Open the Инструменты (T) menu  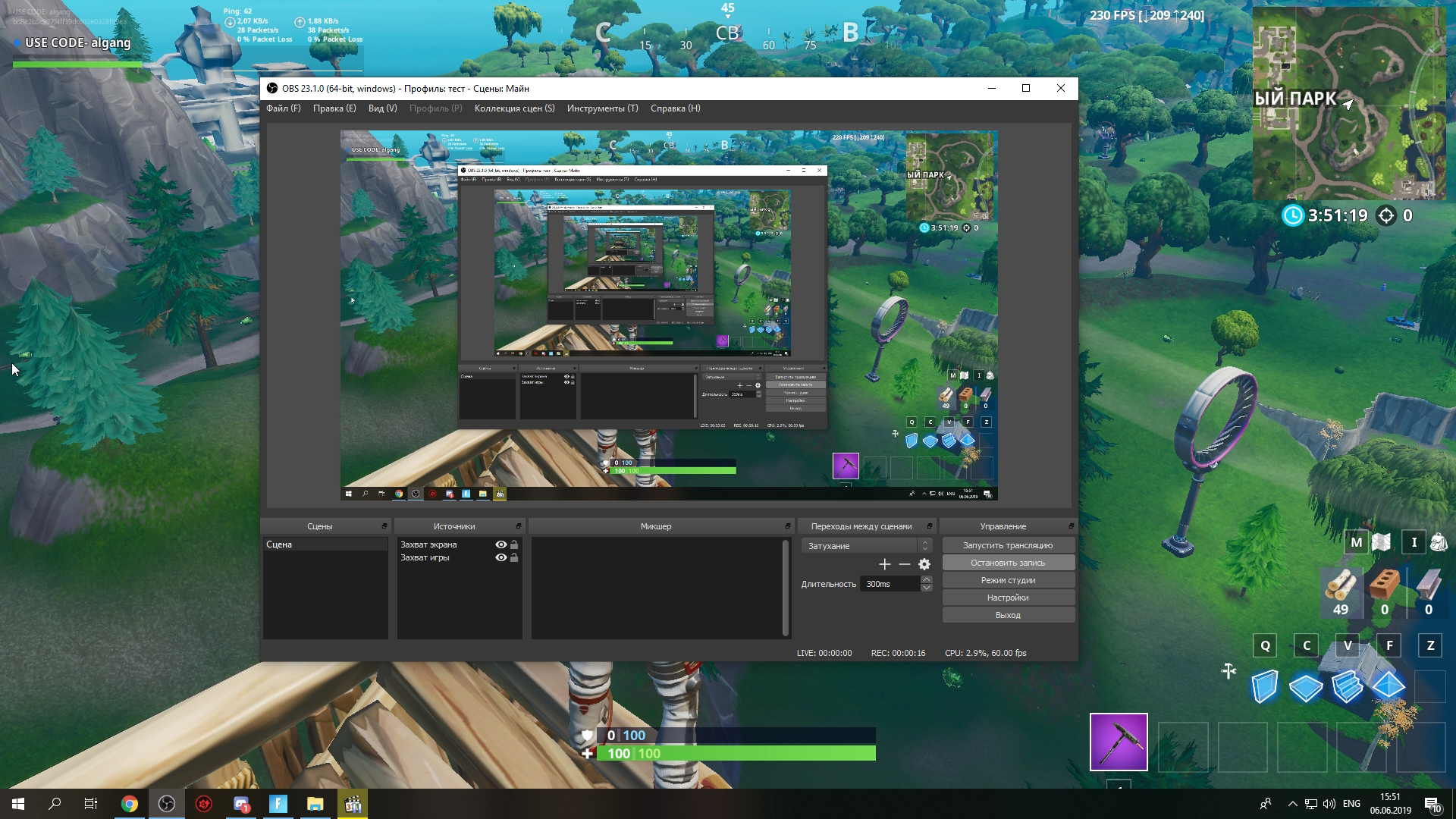click(x=602, y=108)
